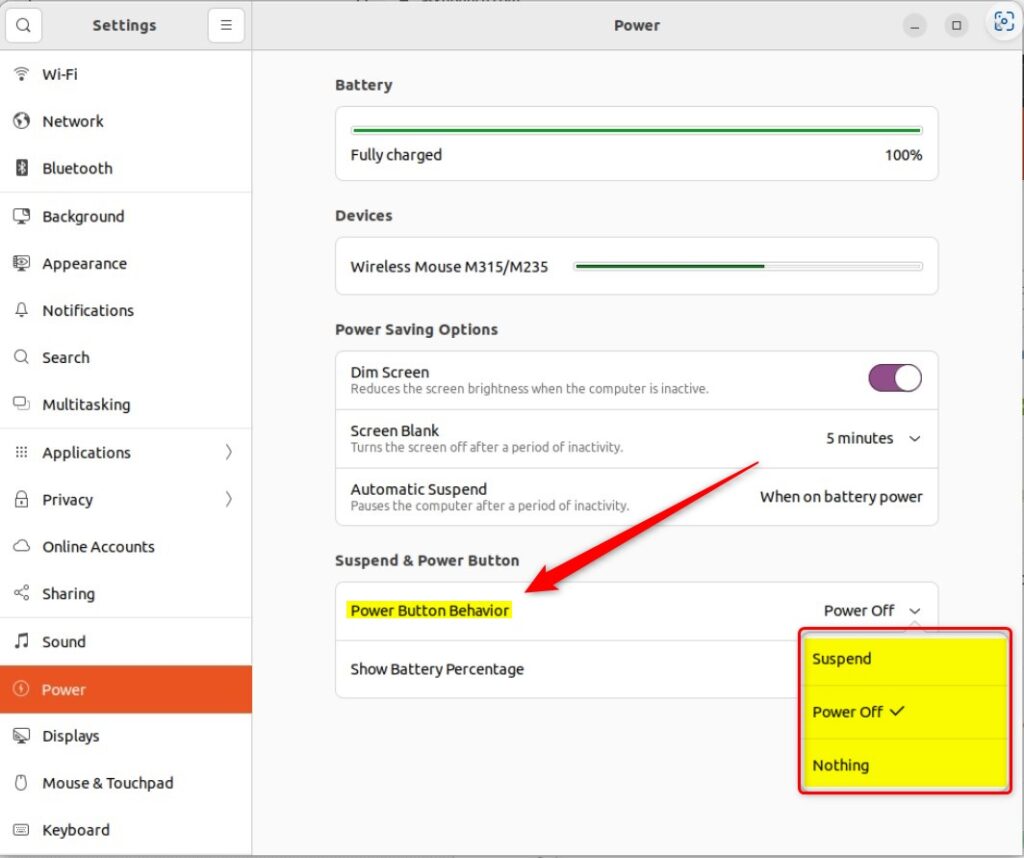Image resolution: width=1024 pixels, height=858 pixels.
Task: Open the hamburger menu in Settings header
Action: tap(226, 26)
